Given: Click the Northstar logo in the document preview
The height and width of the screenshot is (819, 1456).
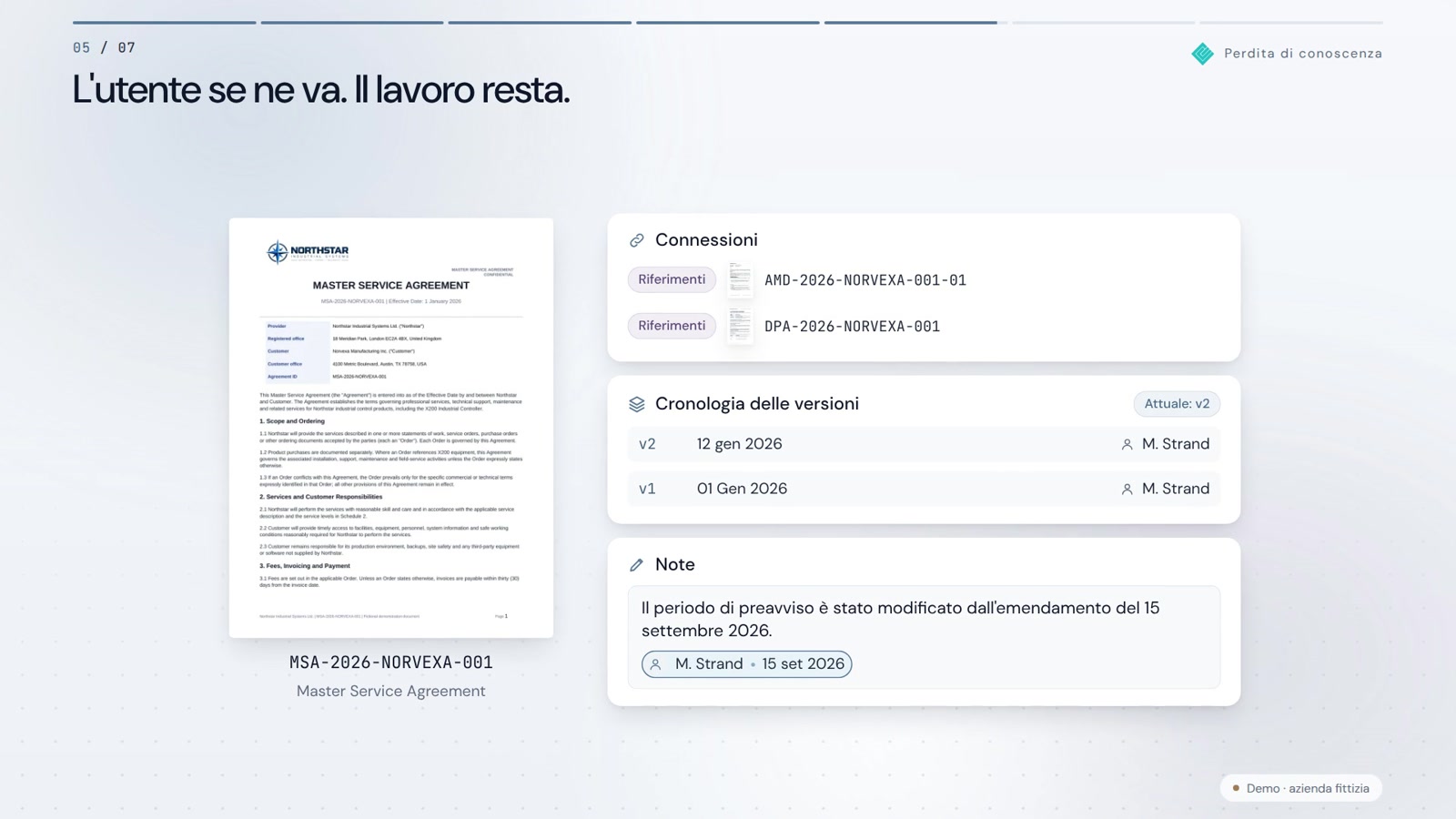Looking at the screenshot, I should 308,252.
